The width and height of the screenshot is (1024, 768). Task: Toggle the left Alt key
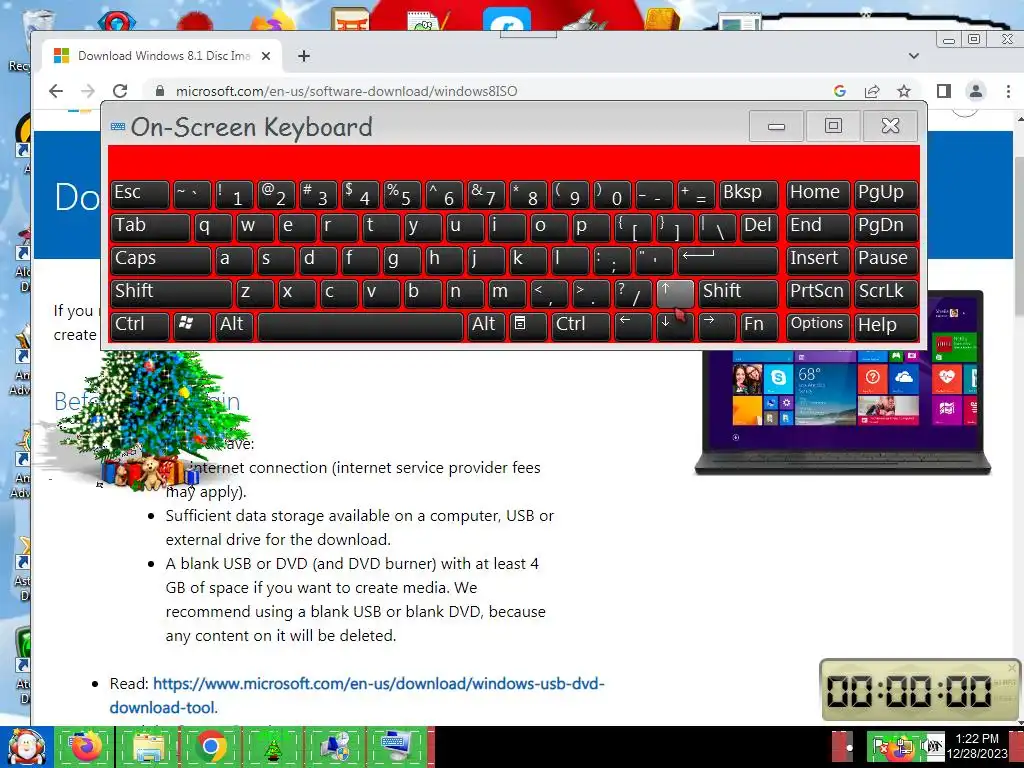234,326
